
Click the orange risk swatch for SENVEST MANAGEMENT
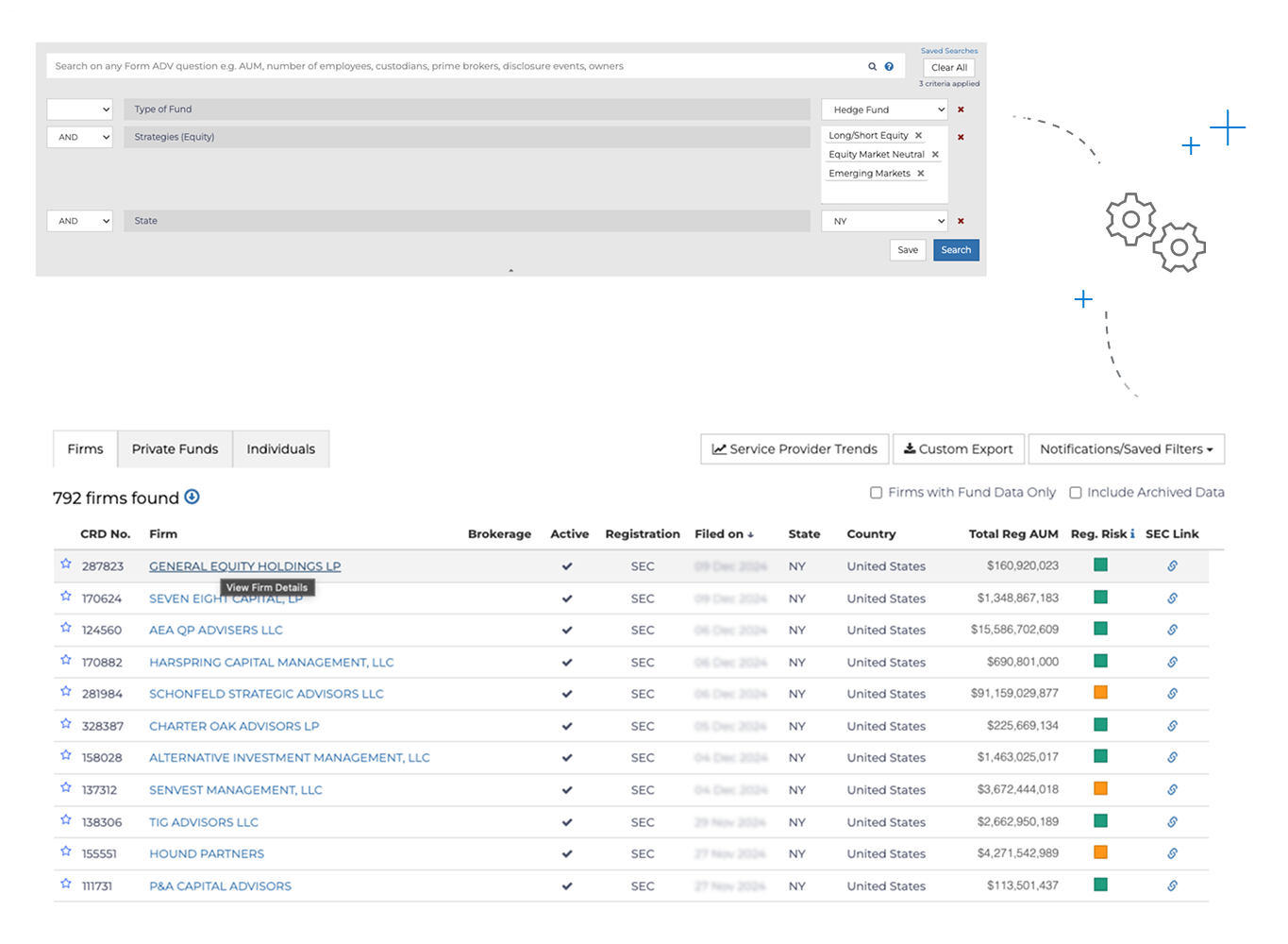1100,788
